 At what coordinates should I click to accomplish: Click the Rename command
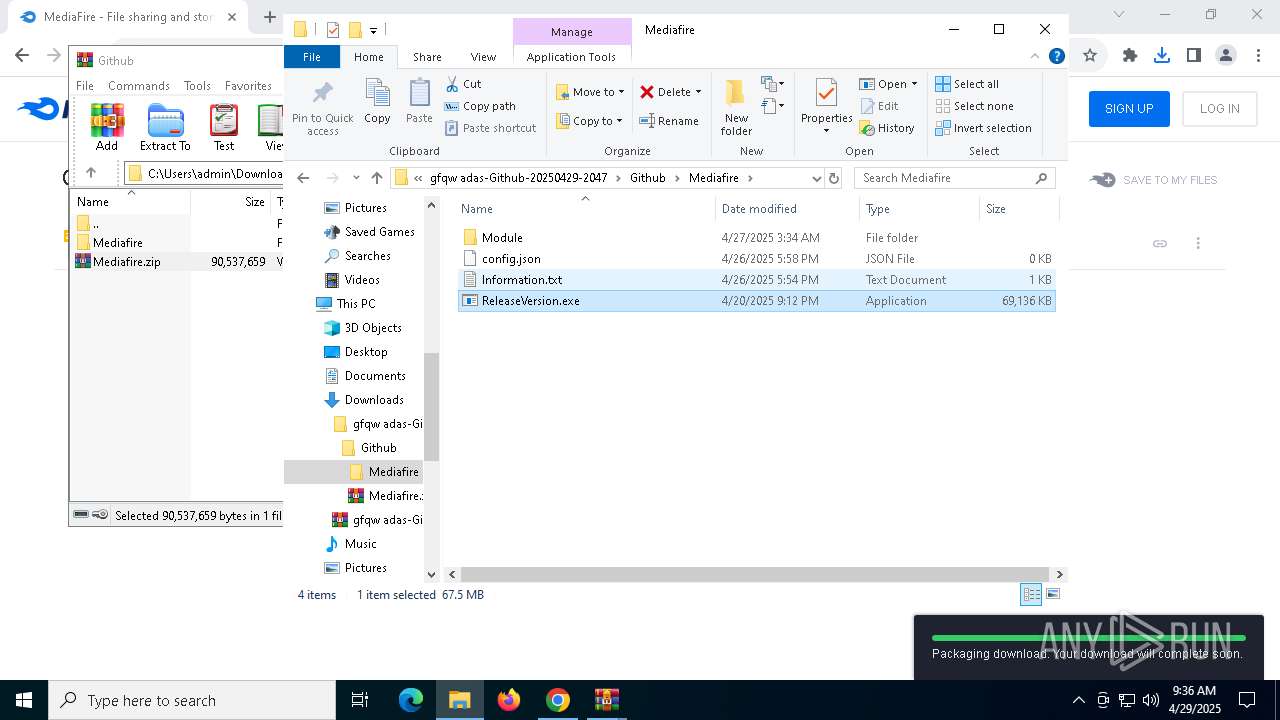[x=669, y=121]
